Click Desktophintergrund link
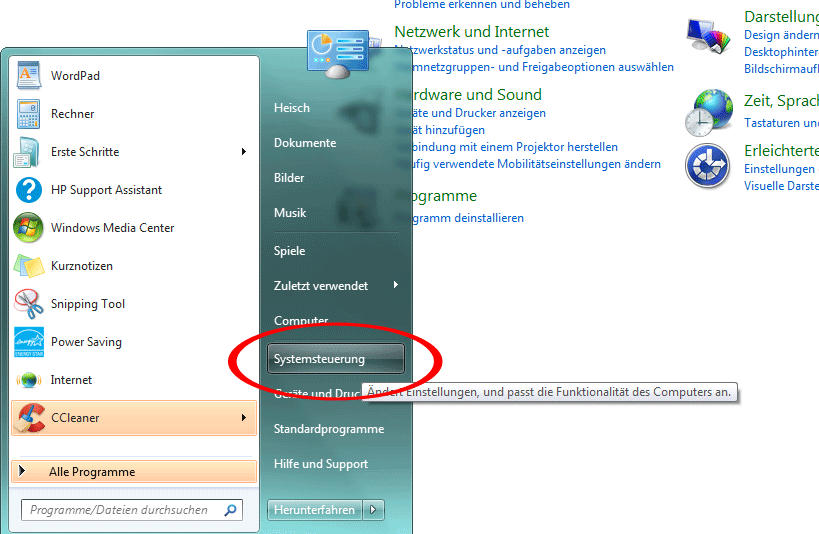Screen dimensions: 819x534 [781, 52]
